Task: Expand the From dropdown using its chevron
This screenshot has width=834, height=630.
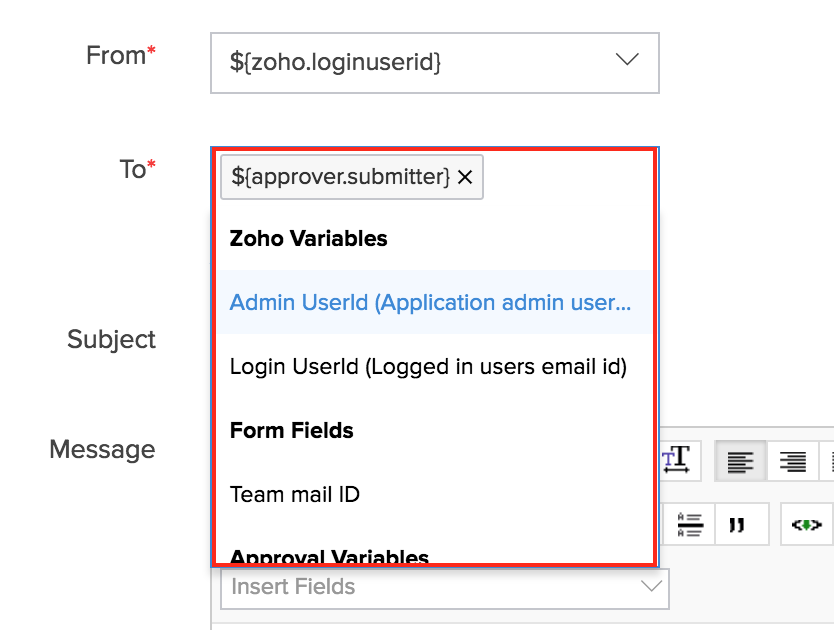Action: click(x=627, y=60)
